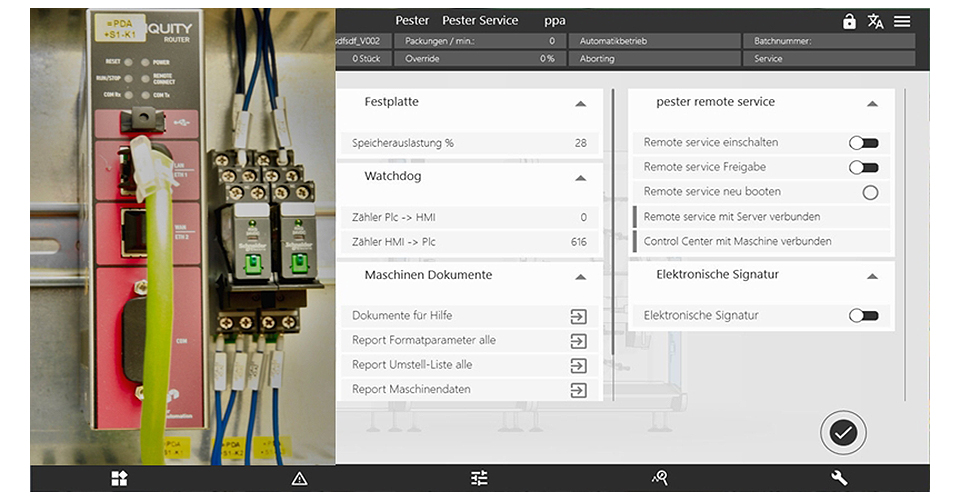Show alarms via warning triangle icon

[x=299, y=479]
